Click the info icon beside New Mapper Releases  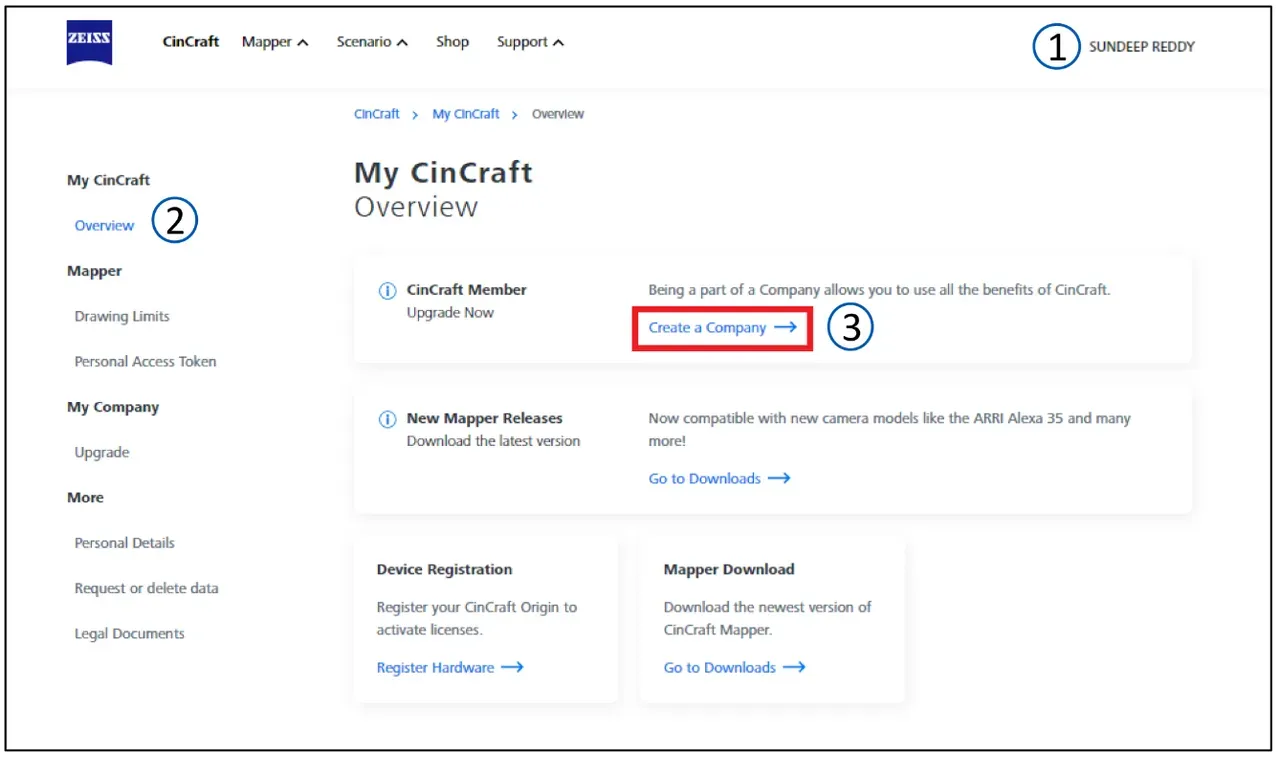click(387, 420)
